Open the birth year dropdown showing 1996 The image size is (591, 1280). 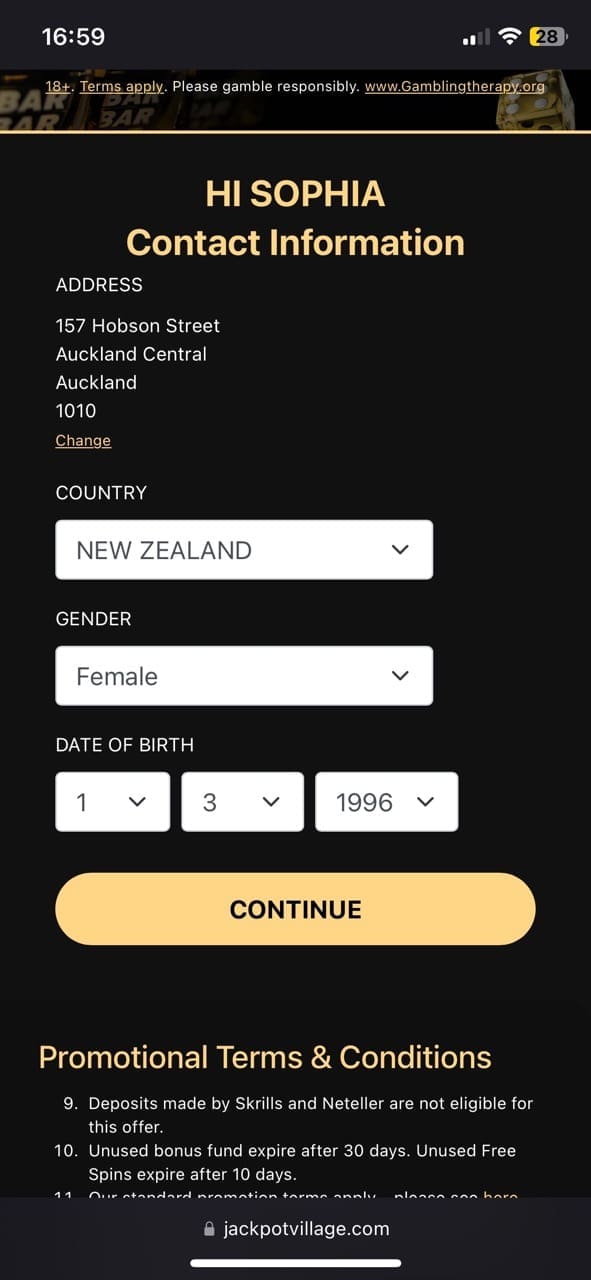pos(386,802)
